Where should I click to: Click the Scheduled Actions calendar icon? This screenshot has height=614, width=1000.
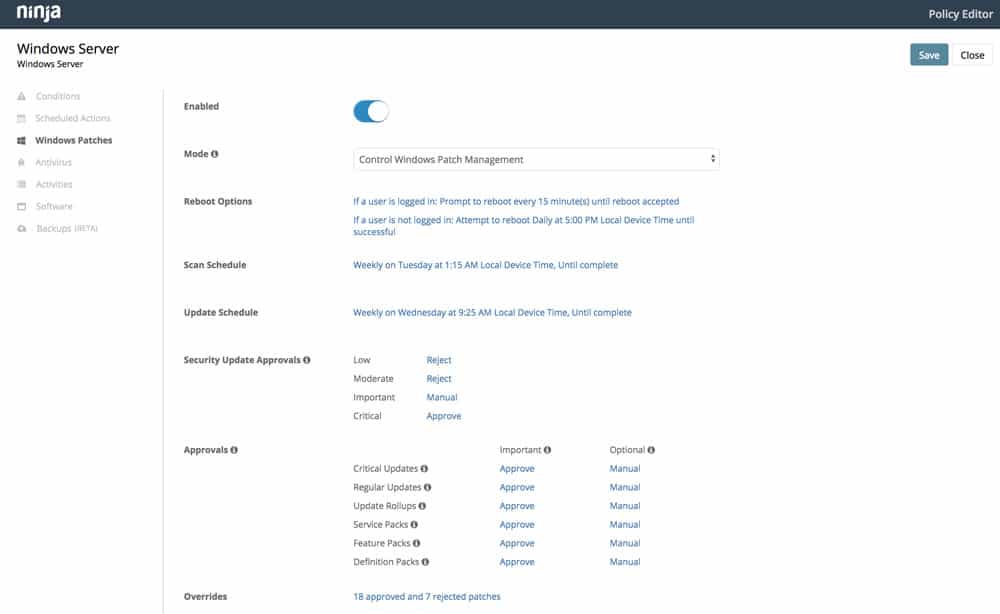tap(21, 118)
